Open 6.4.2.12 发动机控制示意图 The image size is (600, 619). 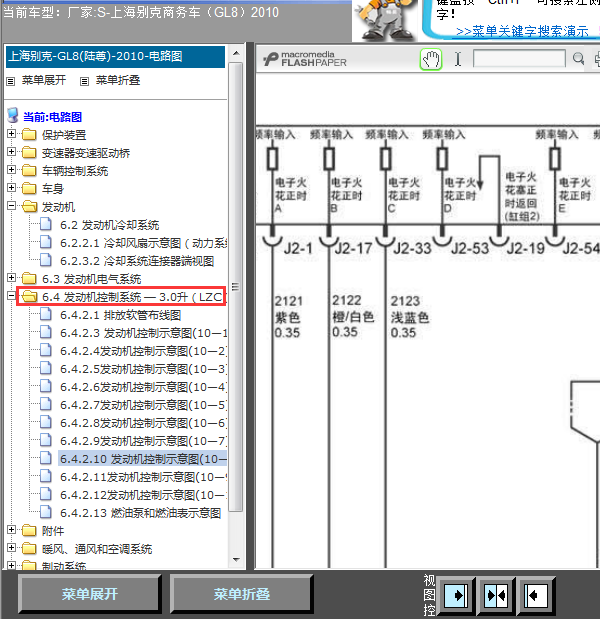(144, 495)
